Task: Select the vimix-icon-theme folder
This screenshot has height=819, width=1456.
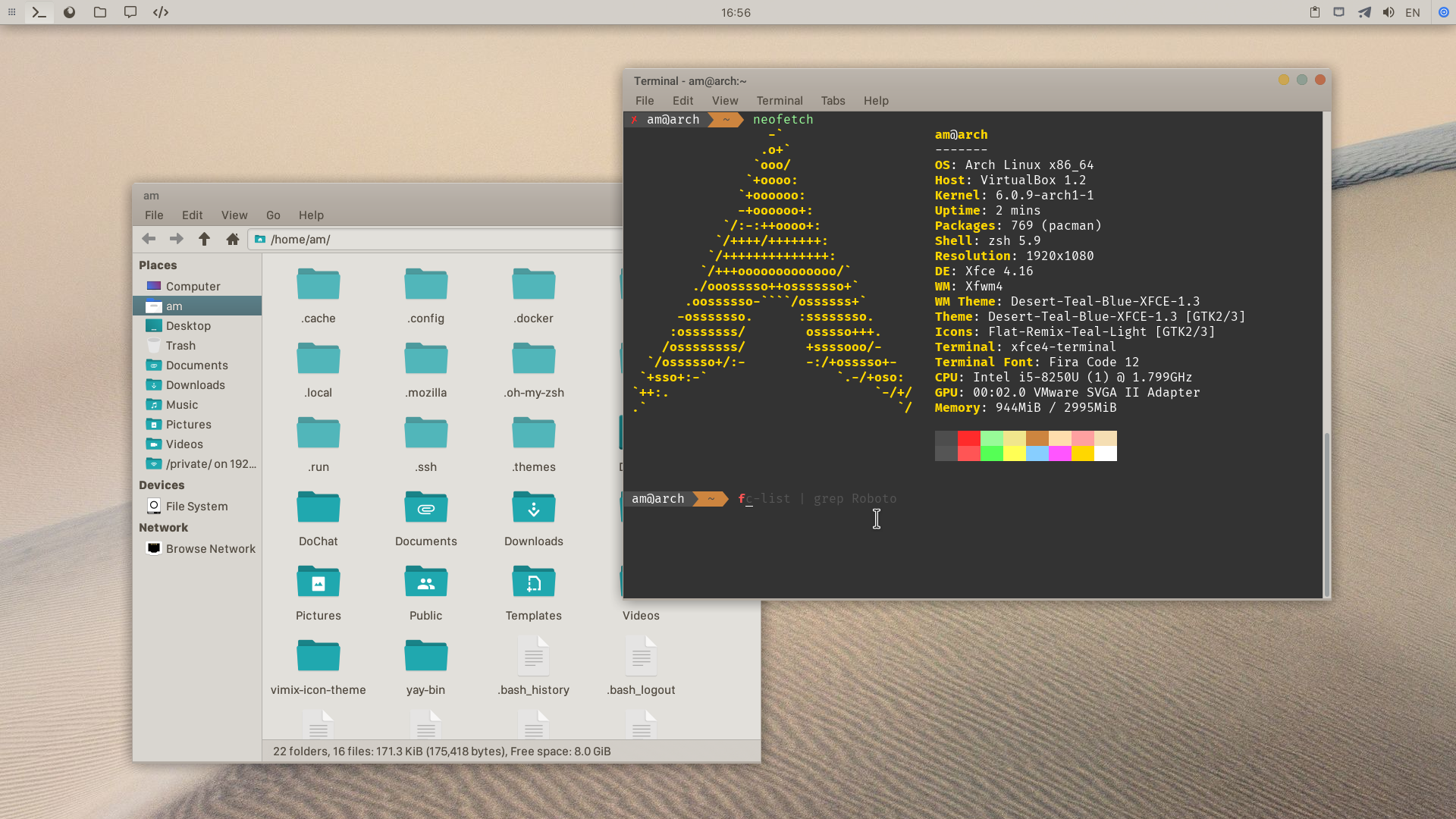Action: (318, 656)
